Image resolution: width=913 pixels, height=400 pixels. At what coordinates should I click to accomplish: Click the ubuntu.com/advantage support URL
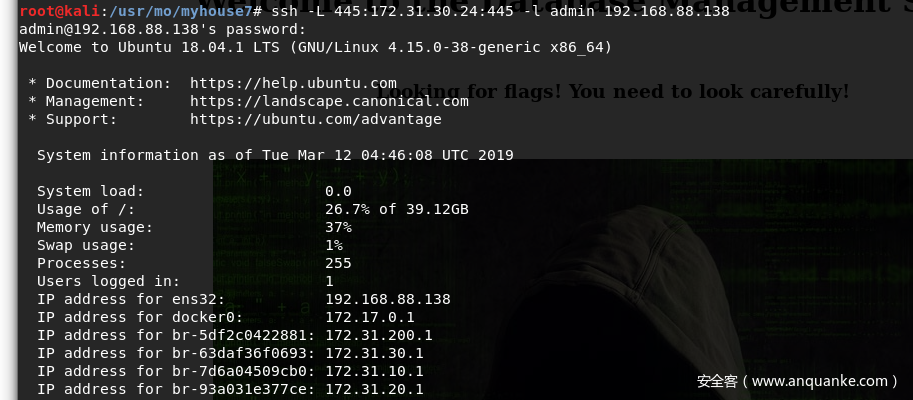(316, 119)
